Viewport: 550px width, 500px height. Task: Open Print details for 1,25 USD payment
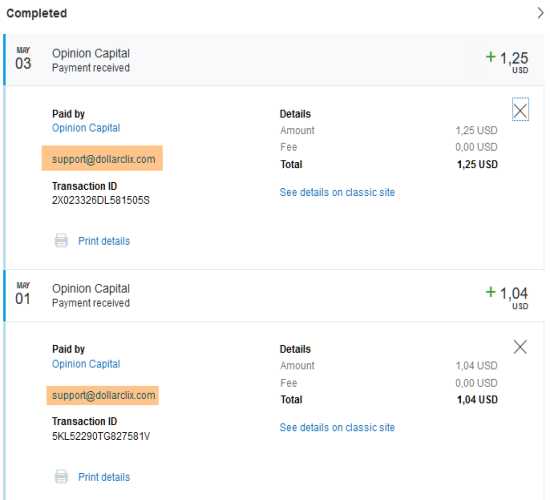point(104,241)
